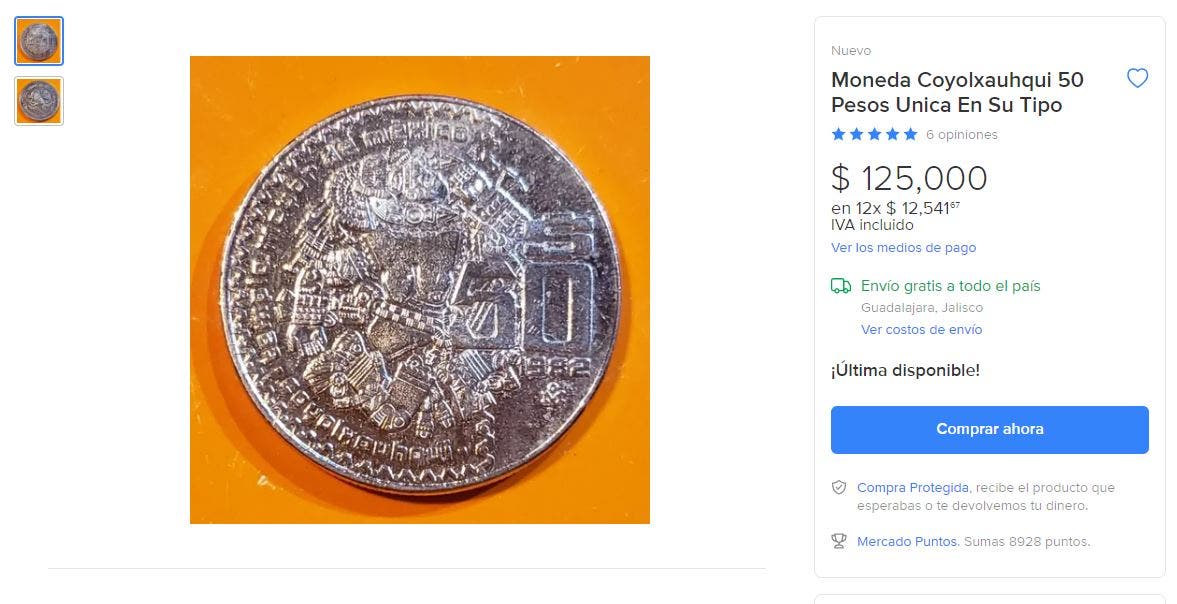The height and width of the screenshot is (604, 1177).
Task: Select the first coin thumbnail
Action: pos(39,41)
